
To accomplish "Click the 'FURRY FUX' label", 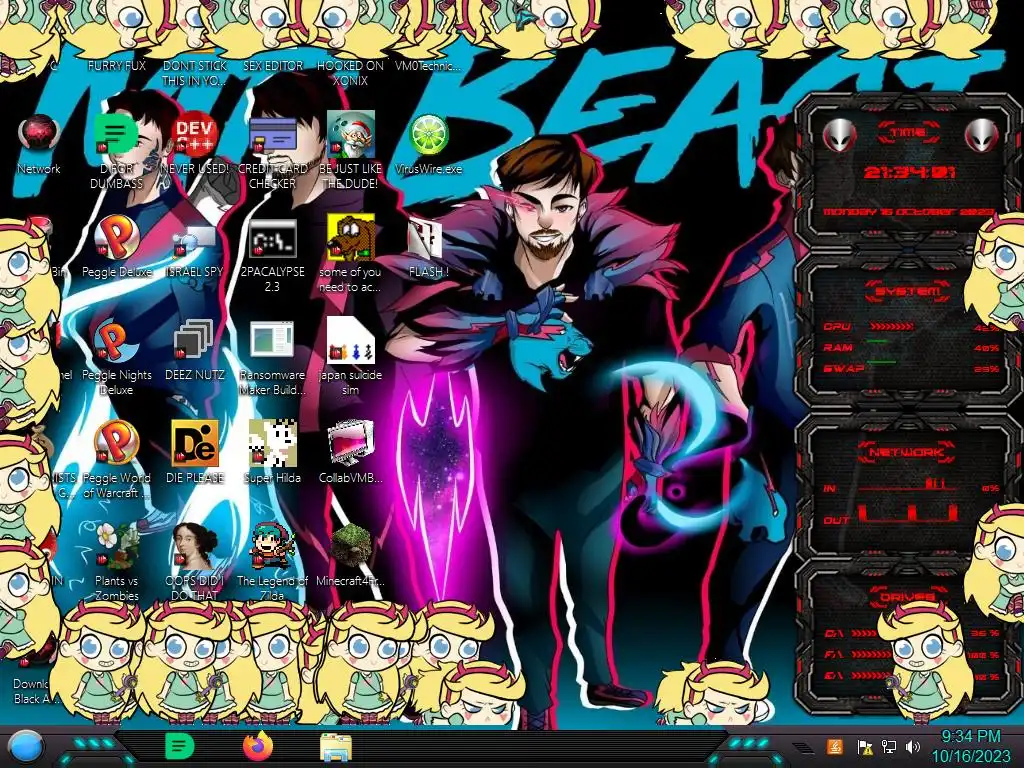I will pos(116,66).
